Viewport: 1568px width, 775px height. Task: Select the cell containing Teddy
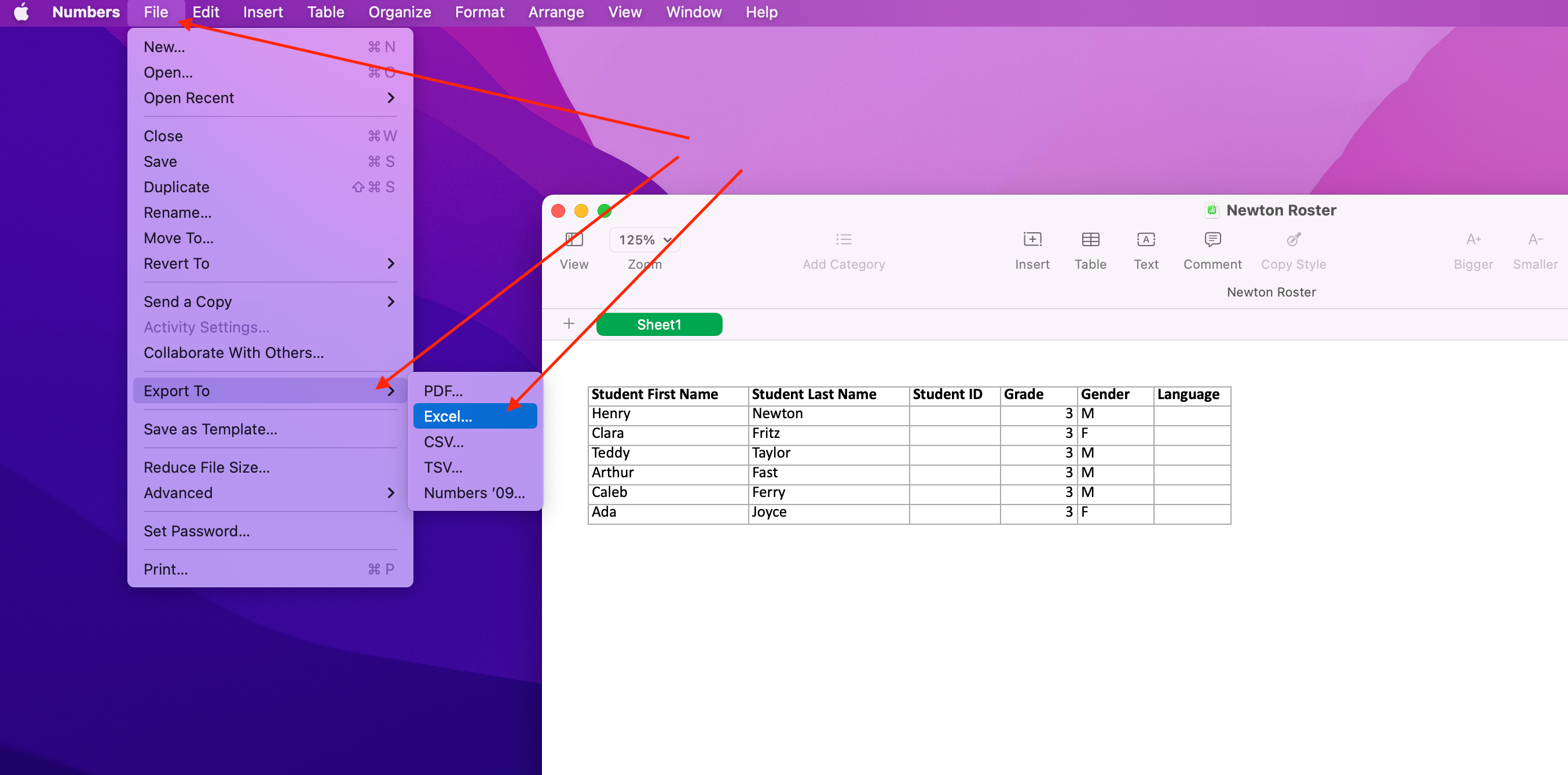tap(668, 454)
